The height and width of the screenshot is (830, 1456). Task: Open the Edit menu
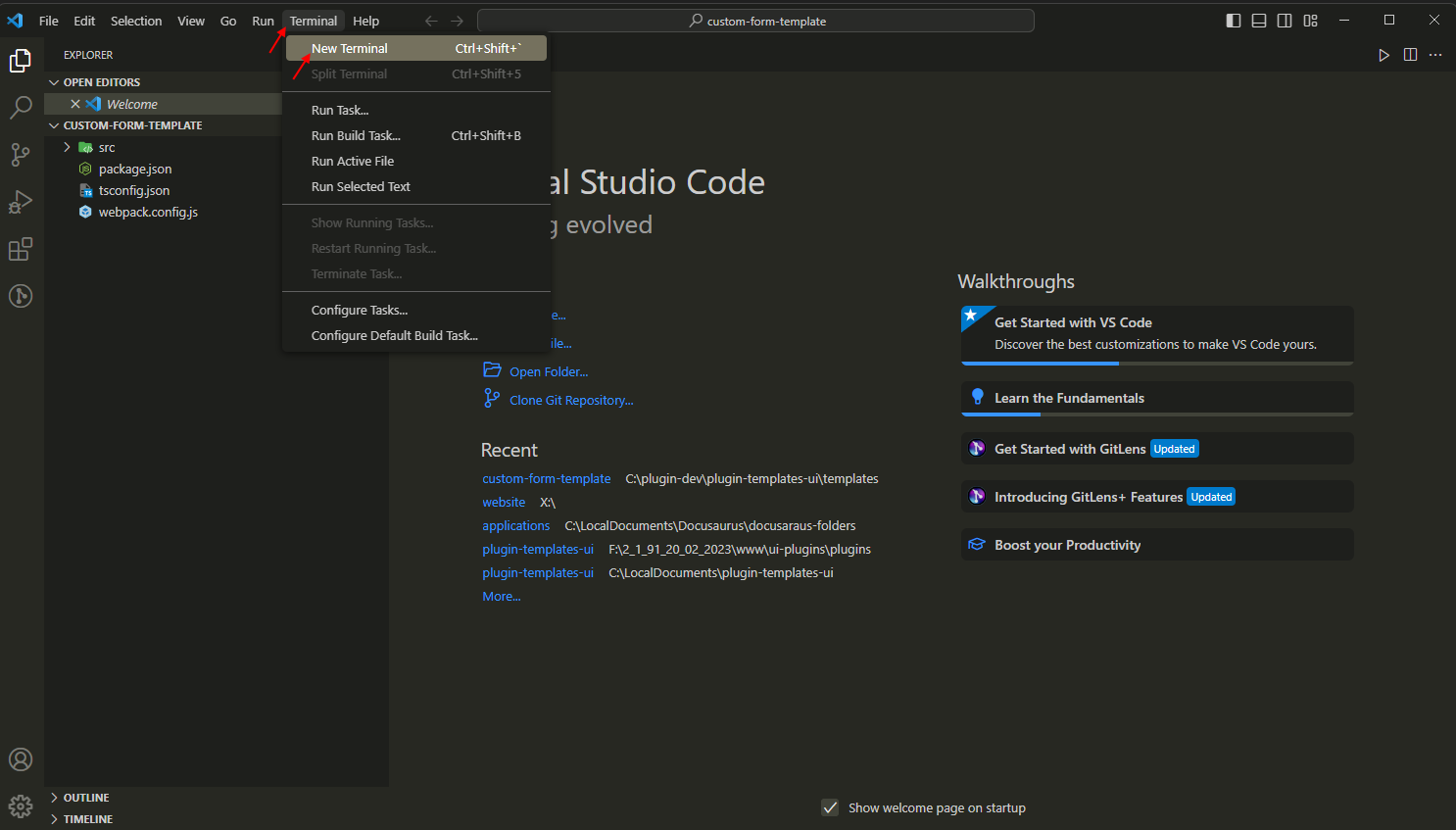coord(84,21)
